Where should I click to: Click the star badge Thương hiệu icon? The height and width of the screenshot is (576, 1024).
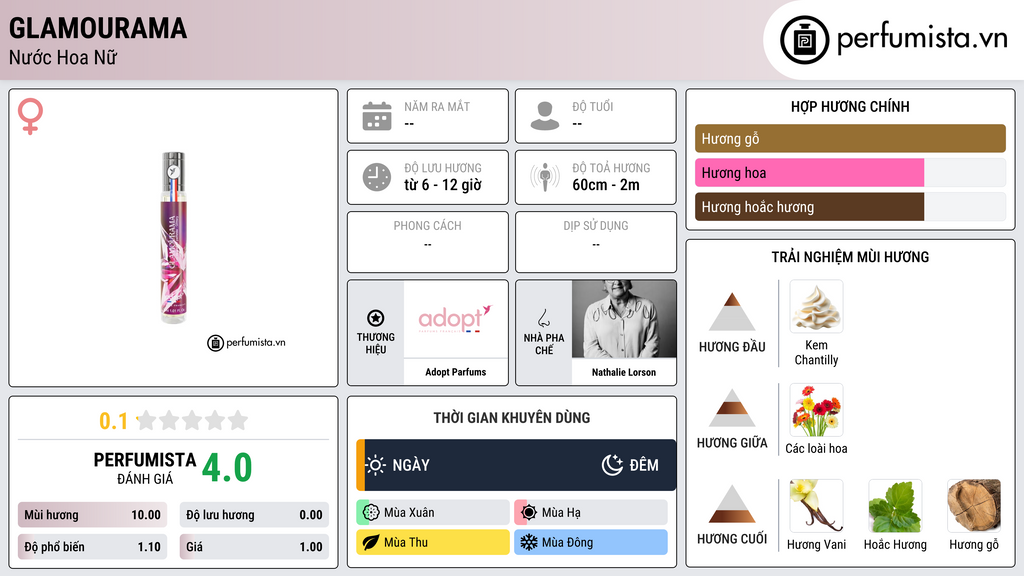(x=376, y=318)
